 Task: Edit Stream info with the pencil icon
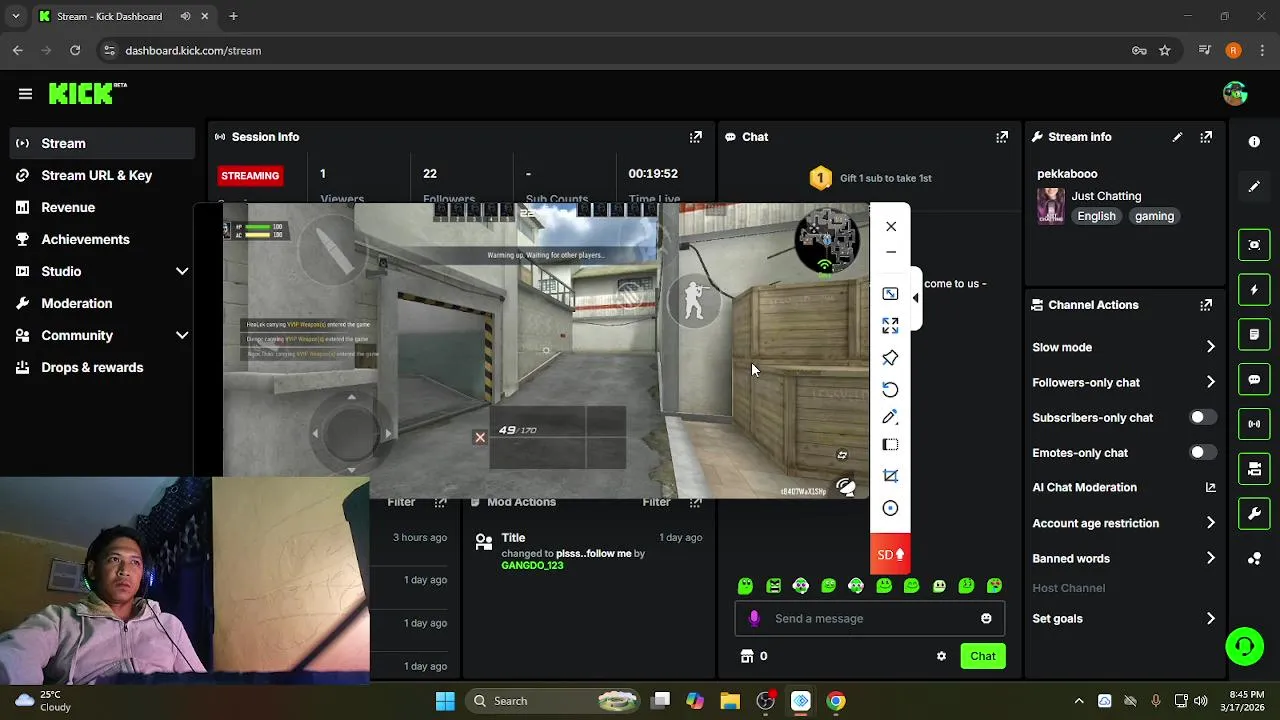click(1177, 137)
